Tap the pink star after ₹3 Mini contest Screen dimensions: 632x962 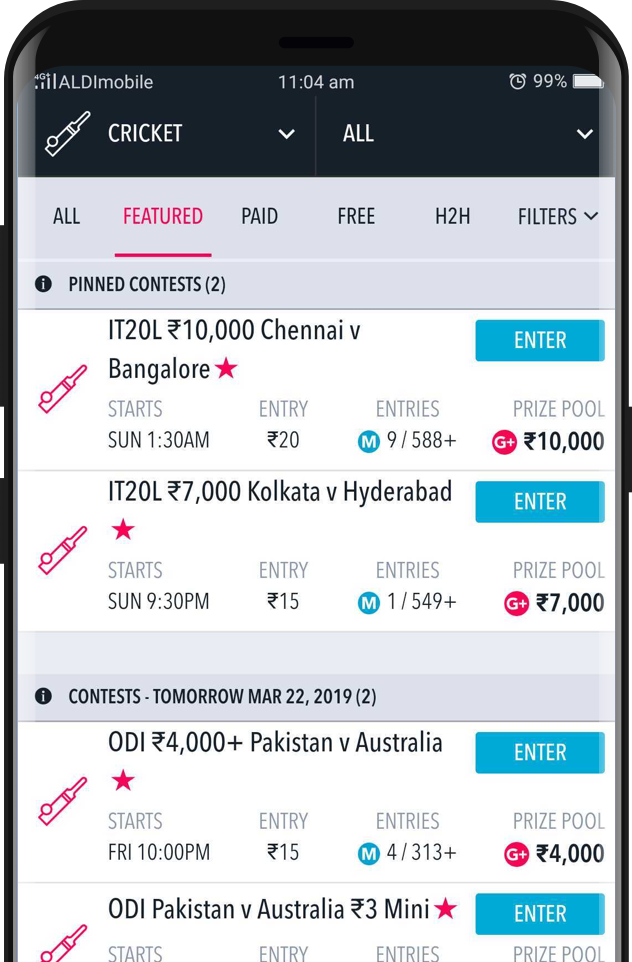(445, 909)
